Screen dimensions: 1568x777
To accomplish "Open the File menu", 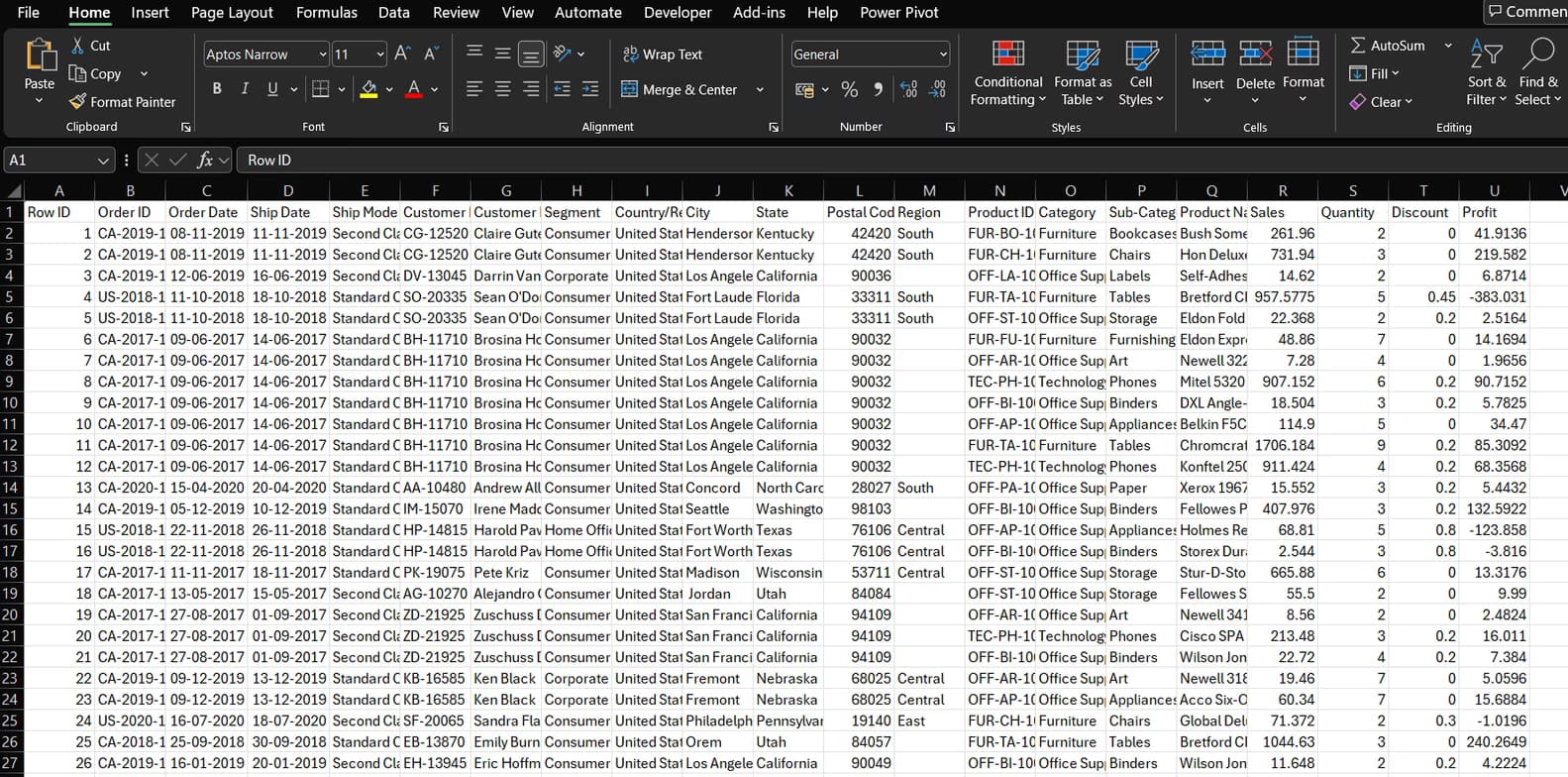I will 29,12.
